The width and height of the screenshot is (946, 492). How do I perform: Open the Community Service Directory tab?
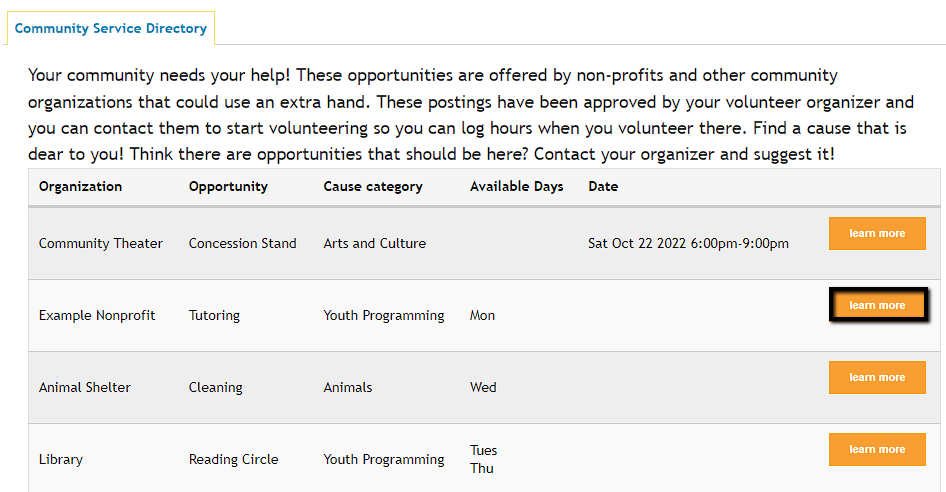coord(111,29)
